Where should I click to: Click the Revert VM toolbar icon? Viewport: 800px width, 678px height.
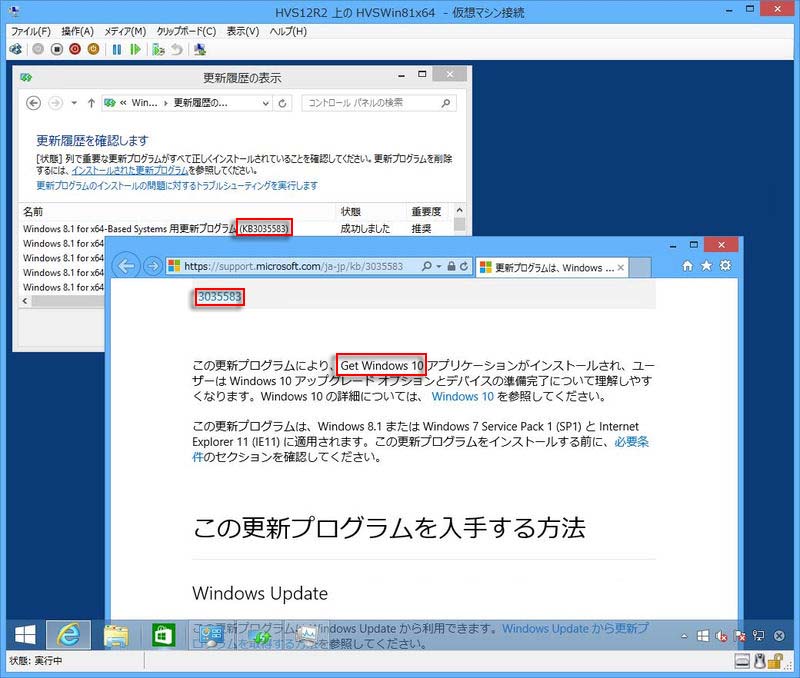(x=177, y=49)
